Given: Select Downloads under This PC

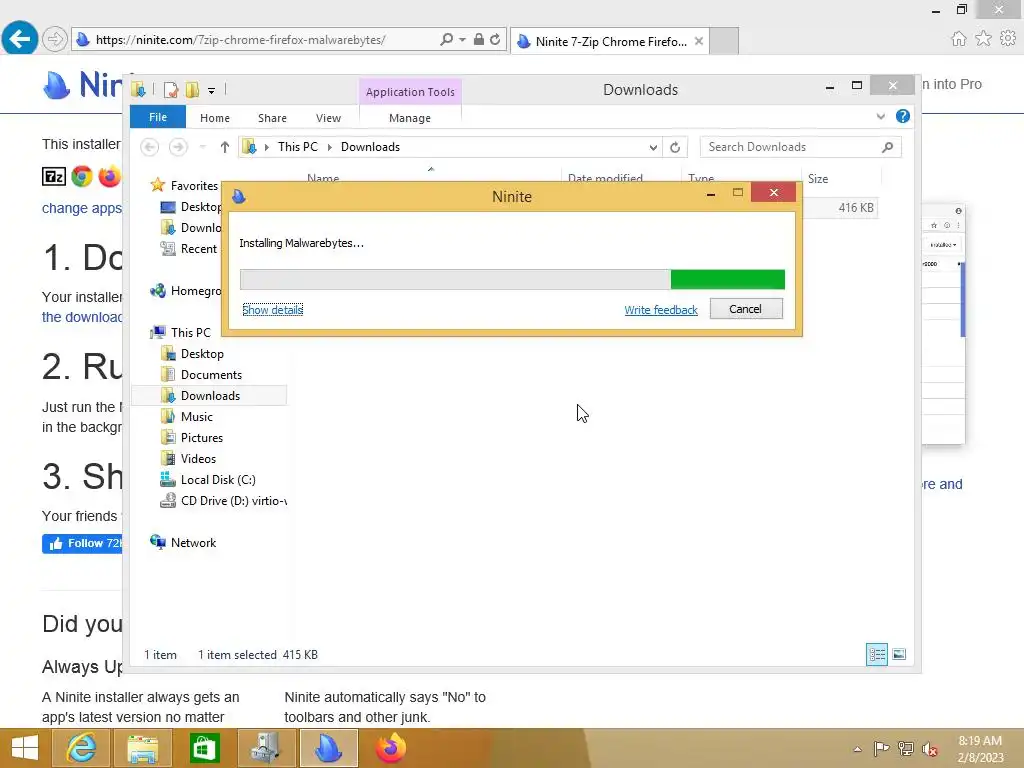Looking at the screenshot, I should tap(209, 396).
